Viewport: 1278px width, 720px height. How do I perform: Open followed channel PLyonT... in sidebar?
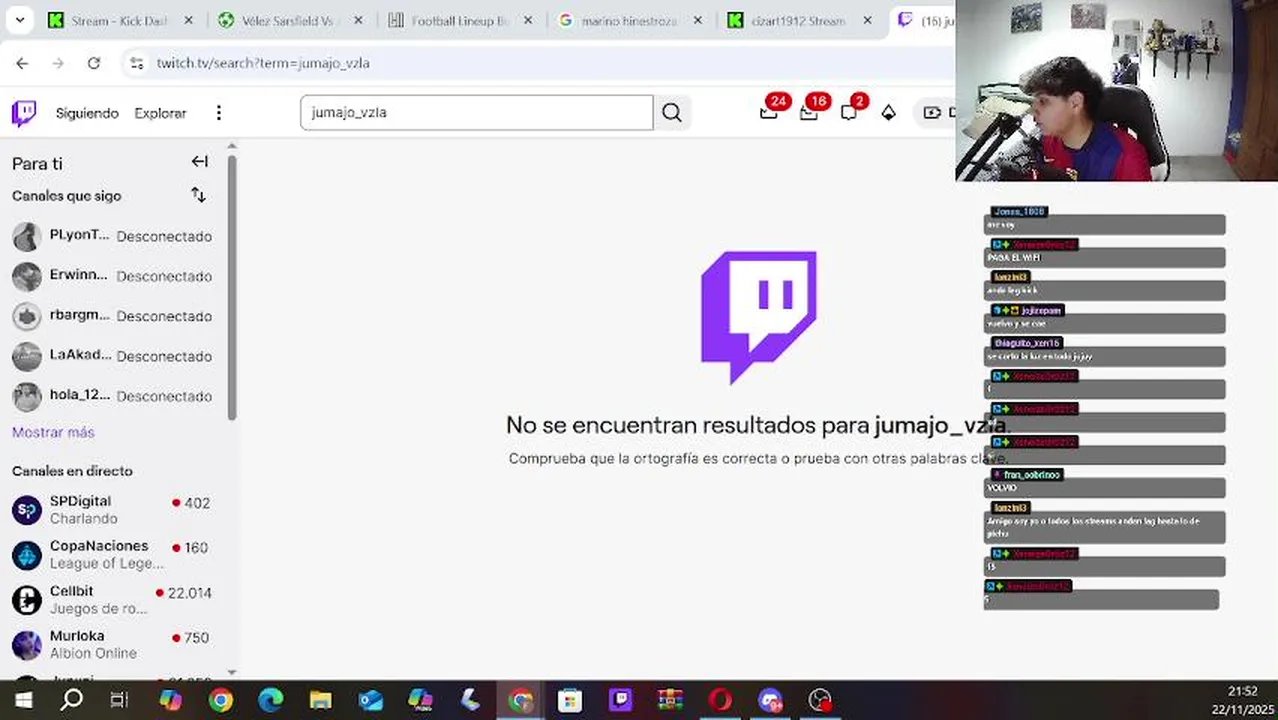tap(112, 236)
